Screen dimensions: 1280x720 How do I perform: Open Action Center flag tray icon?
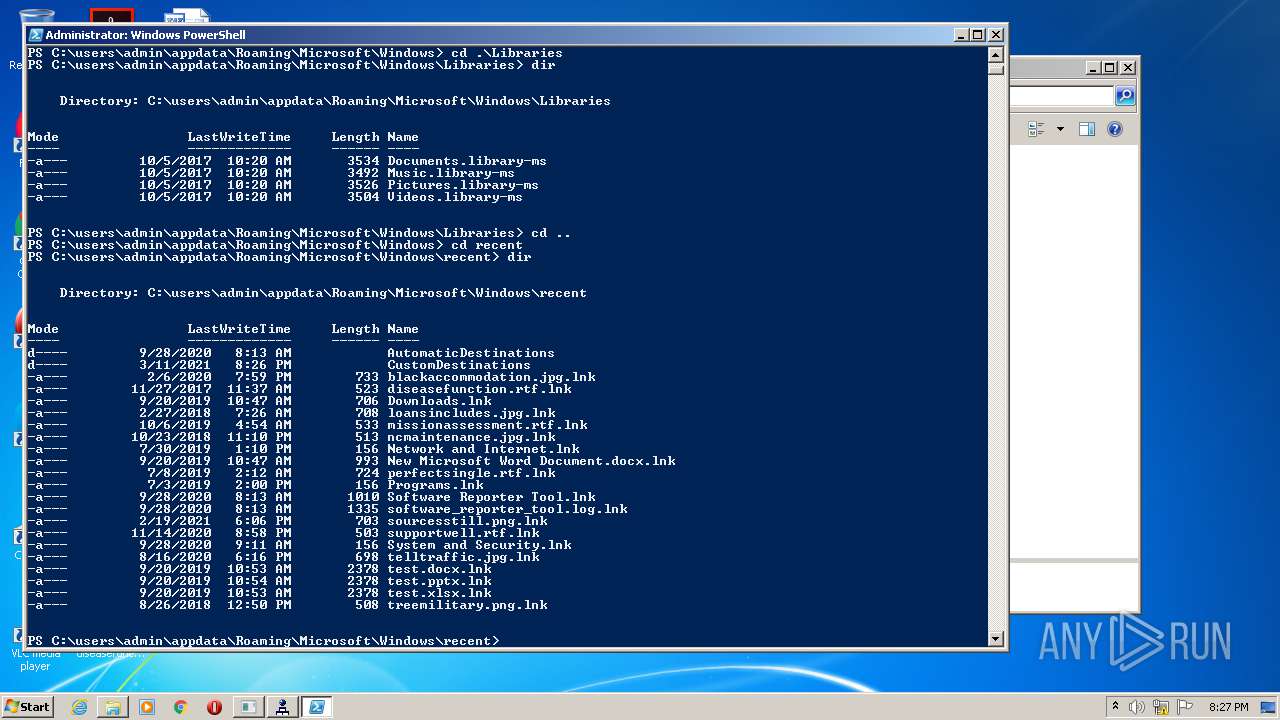tap(1185, 707)
